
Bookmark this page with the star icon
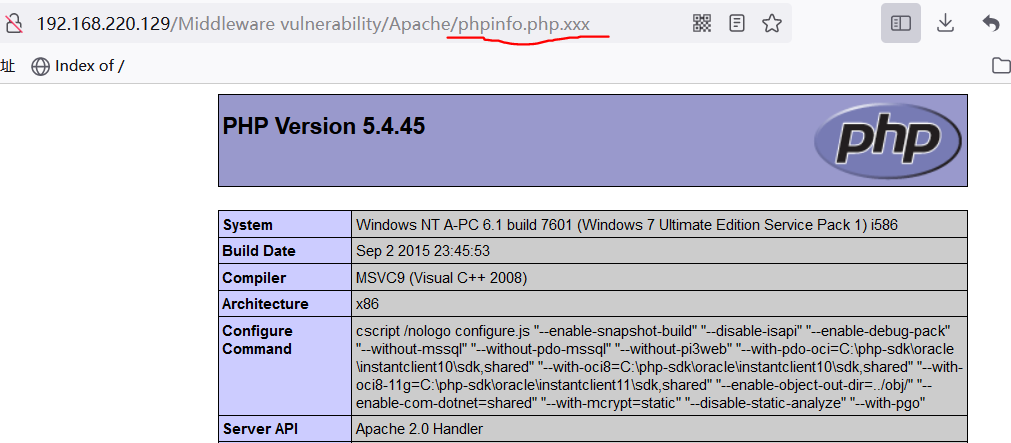point(771,24)
